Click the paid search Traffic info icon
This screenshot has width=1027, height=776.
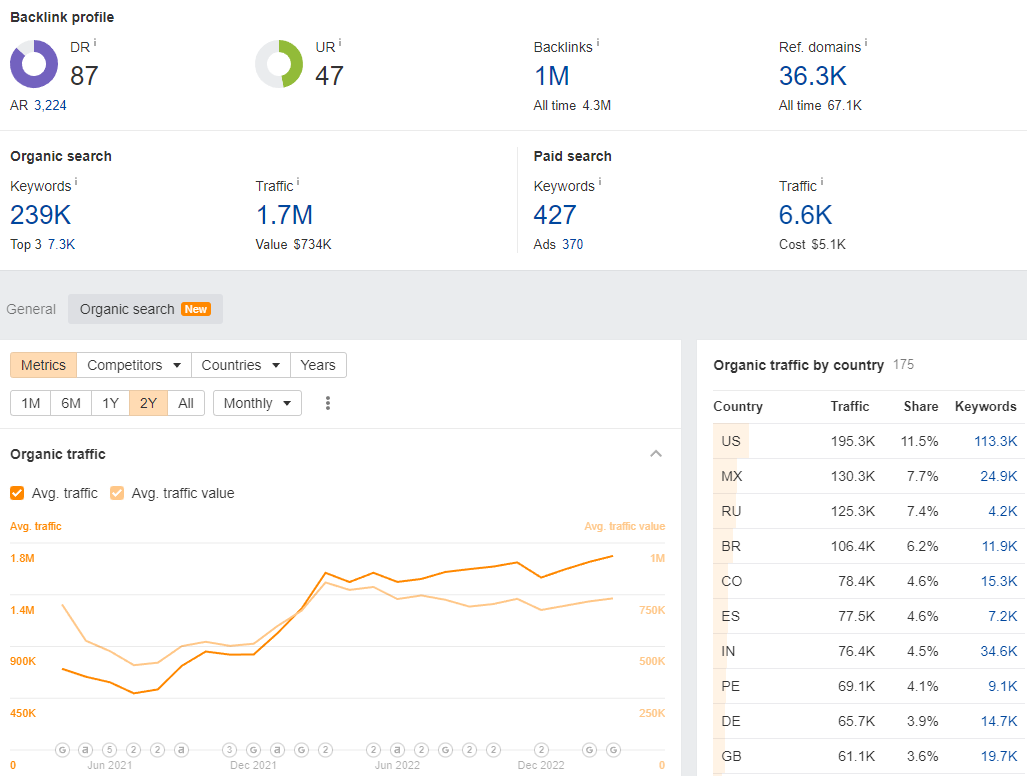[822, 182]
